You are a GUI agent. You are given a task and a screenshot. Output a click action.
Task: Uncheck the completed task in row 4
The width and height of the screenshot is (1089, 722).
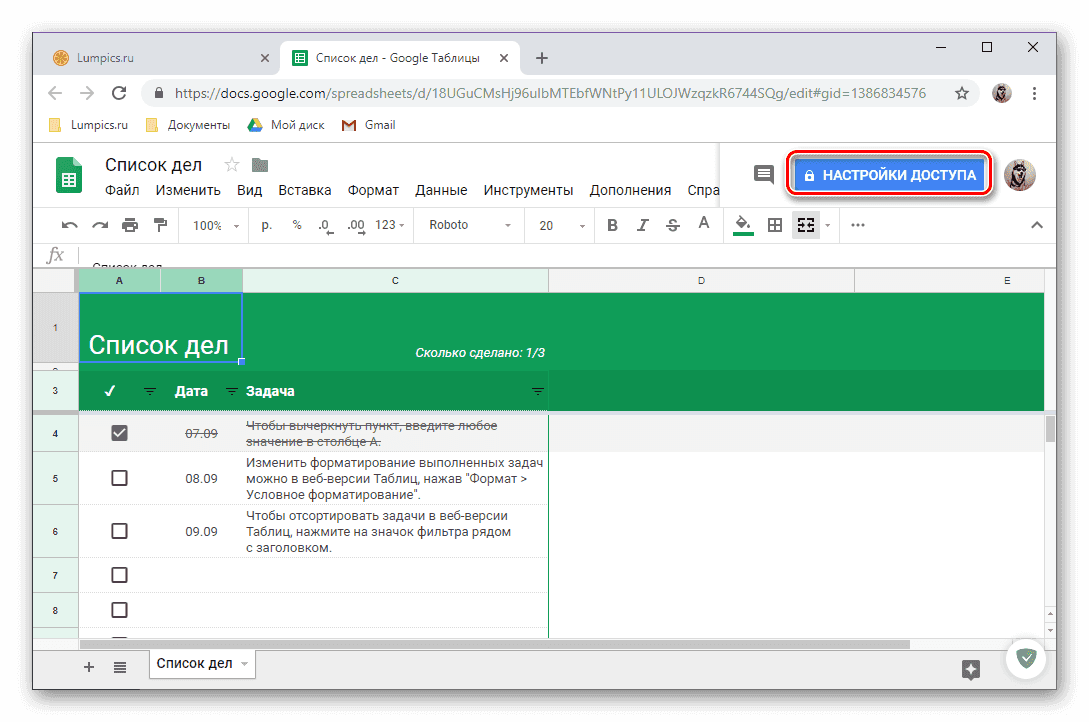click(119, 432)
